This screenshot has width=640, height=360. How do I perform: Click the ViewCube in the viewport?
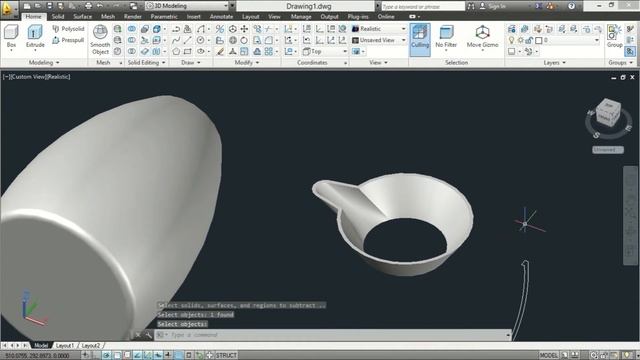point(608,113)
